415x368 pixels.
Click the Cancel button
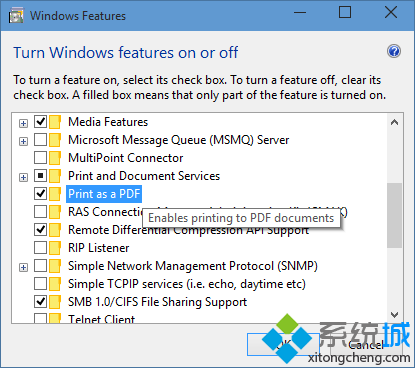pos(366,345)
